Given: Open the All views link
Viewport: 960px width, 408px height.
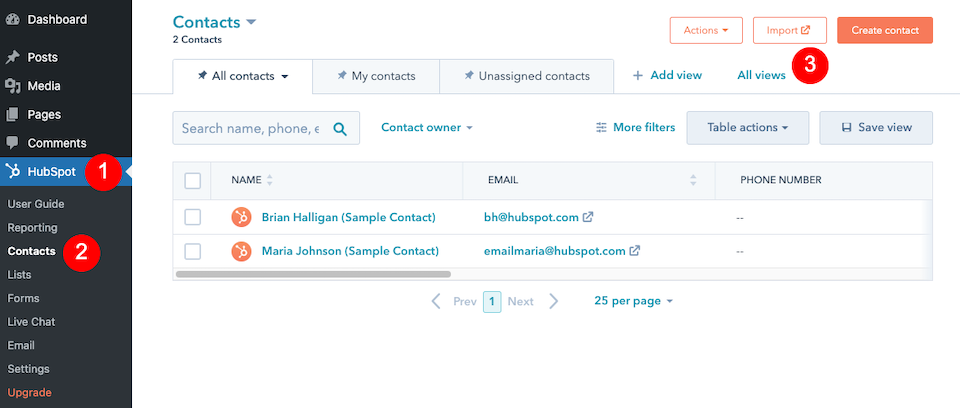Looking at the screenshot, I should point(761,75).
